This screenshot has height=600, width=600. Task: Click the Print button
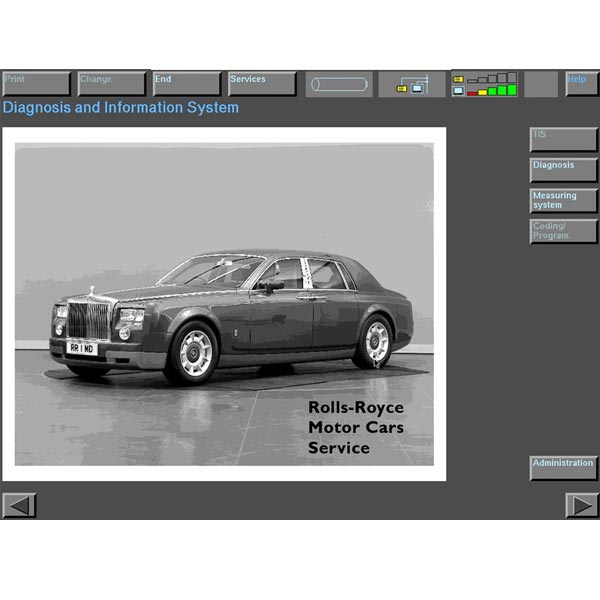(36, 83)
